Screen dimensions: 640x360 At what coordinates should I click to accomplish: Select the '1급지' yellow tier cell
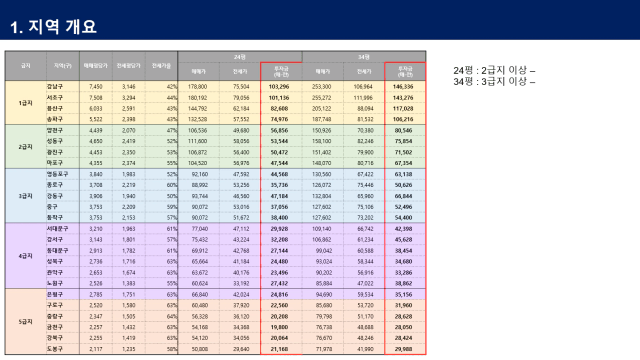[x=26, y=103]
